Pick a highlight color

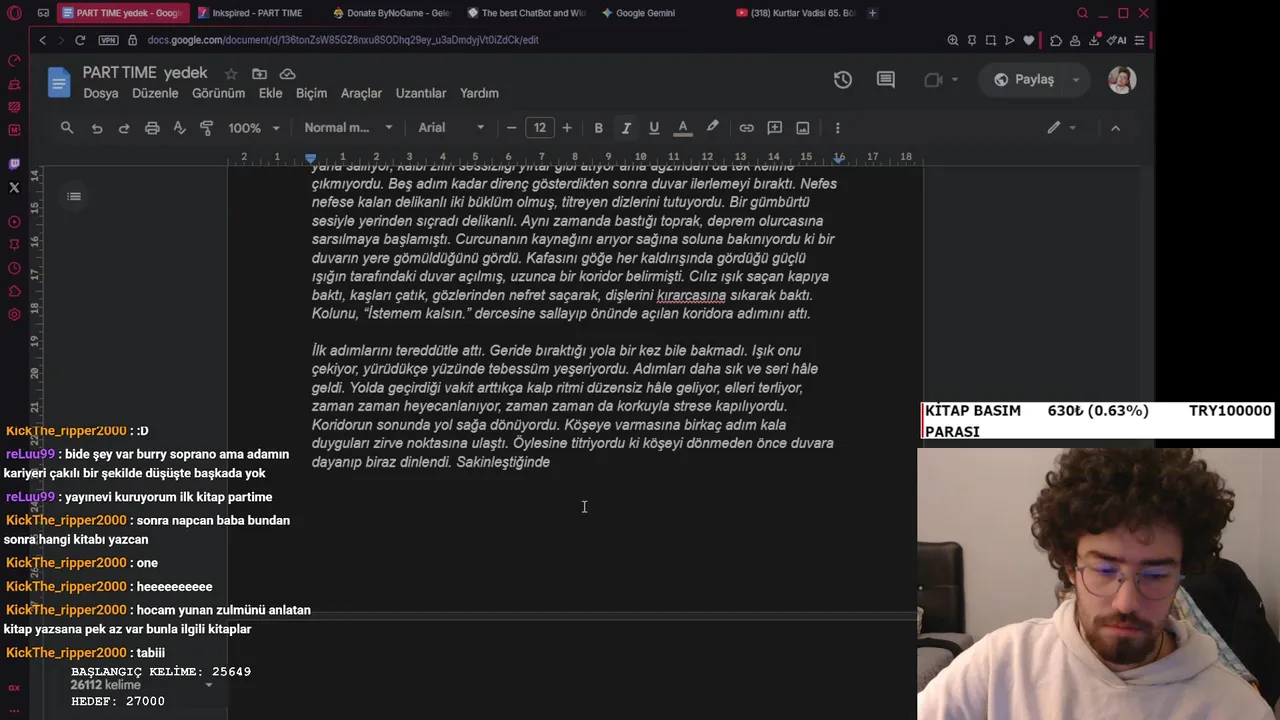click(x=712, y=128)
